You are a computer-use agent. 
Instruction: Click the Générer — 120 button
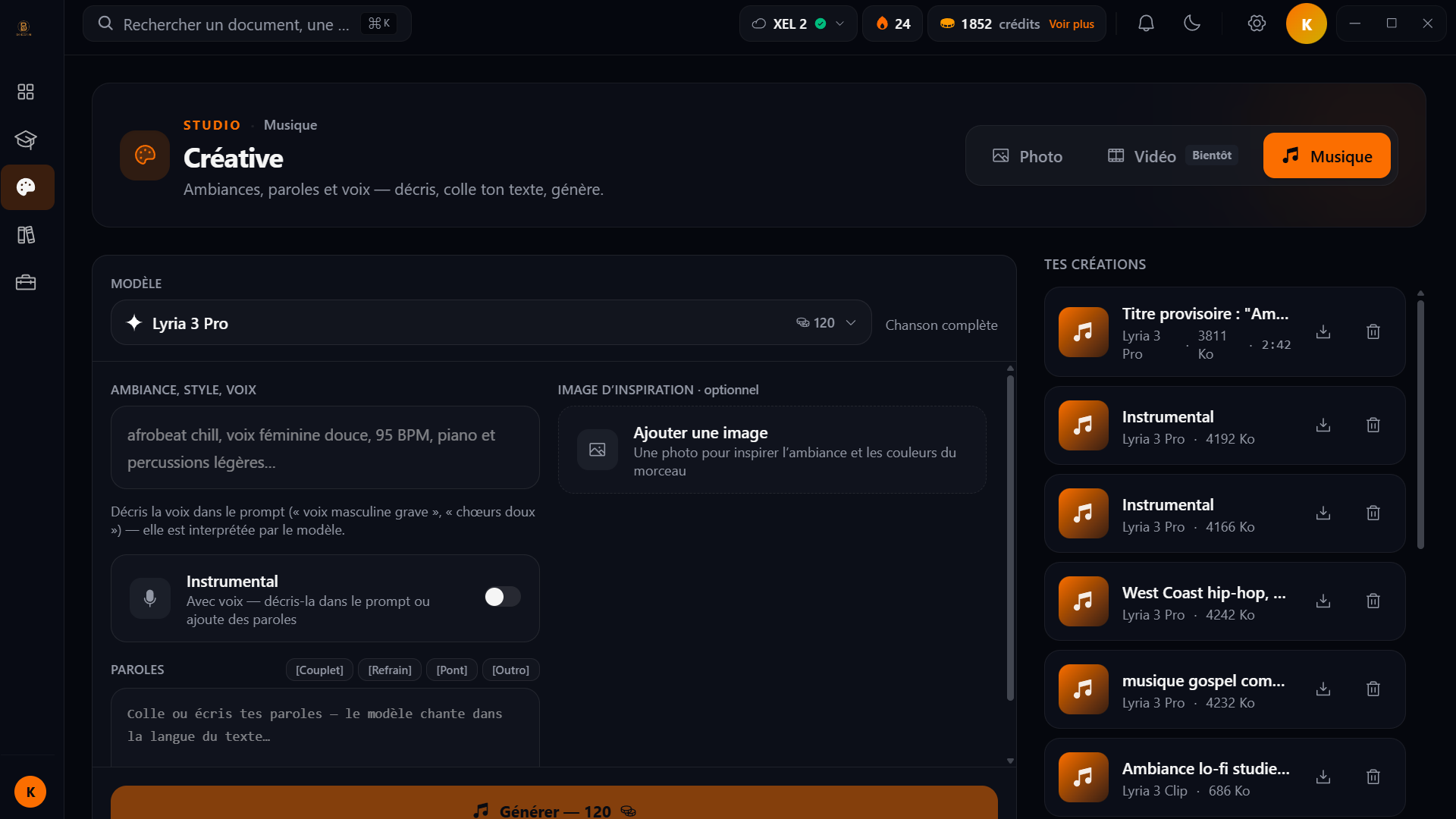click(x=554, y=804)
